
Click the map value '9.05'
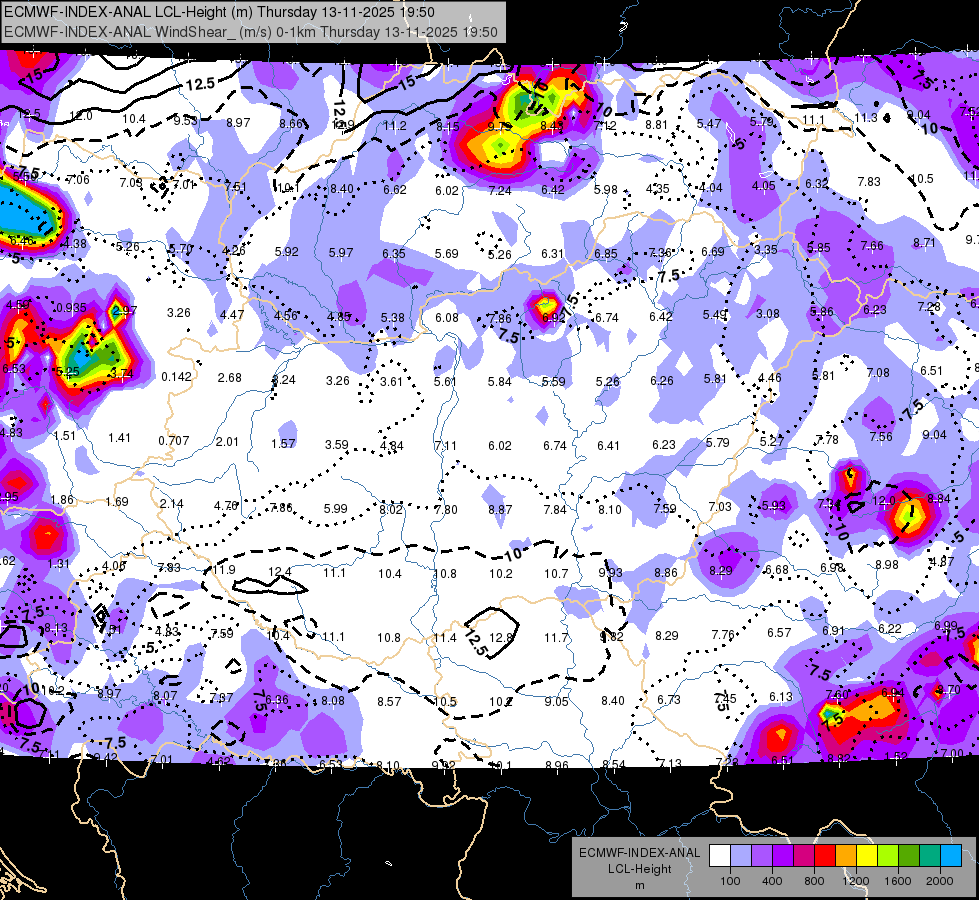click(x=556, y=701)
